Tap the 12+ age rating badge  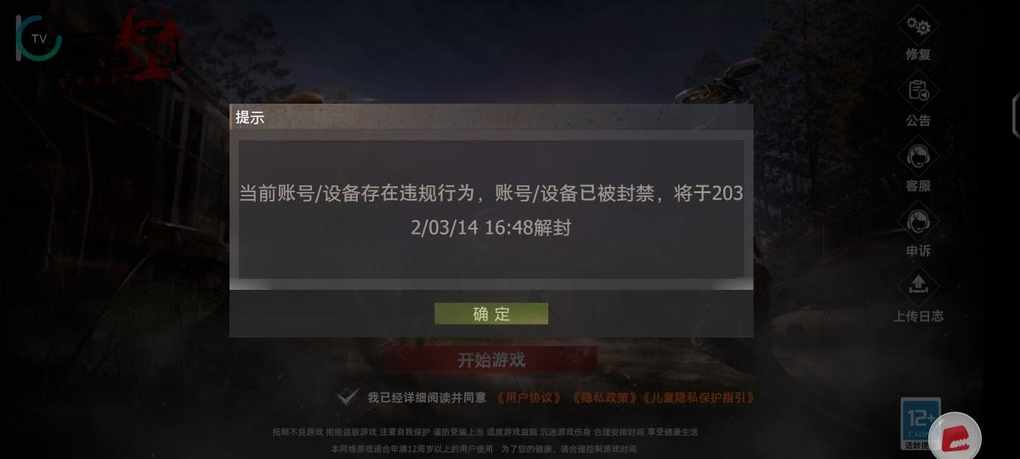point(920,423)
